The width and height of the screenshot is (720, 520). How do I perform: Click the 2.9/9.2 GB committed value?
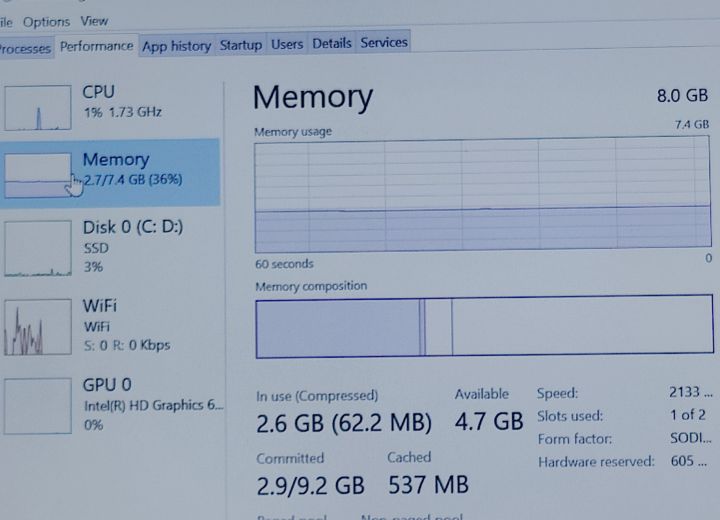click(310, 486)
